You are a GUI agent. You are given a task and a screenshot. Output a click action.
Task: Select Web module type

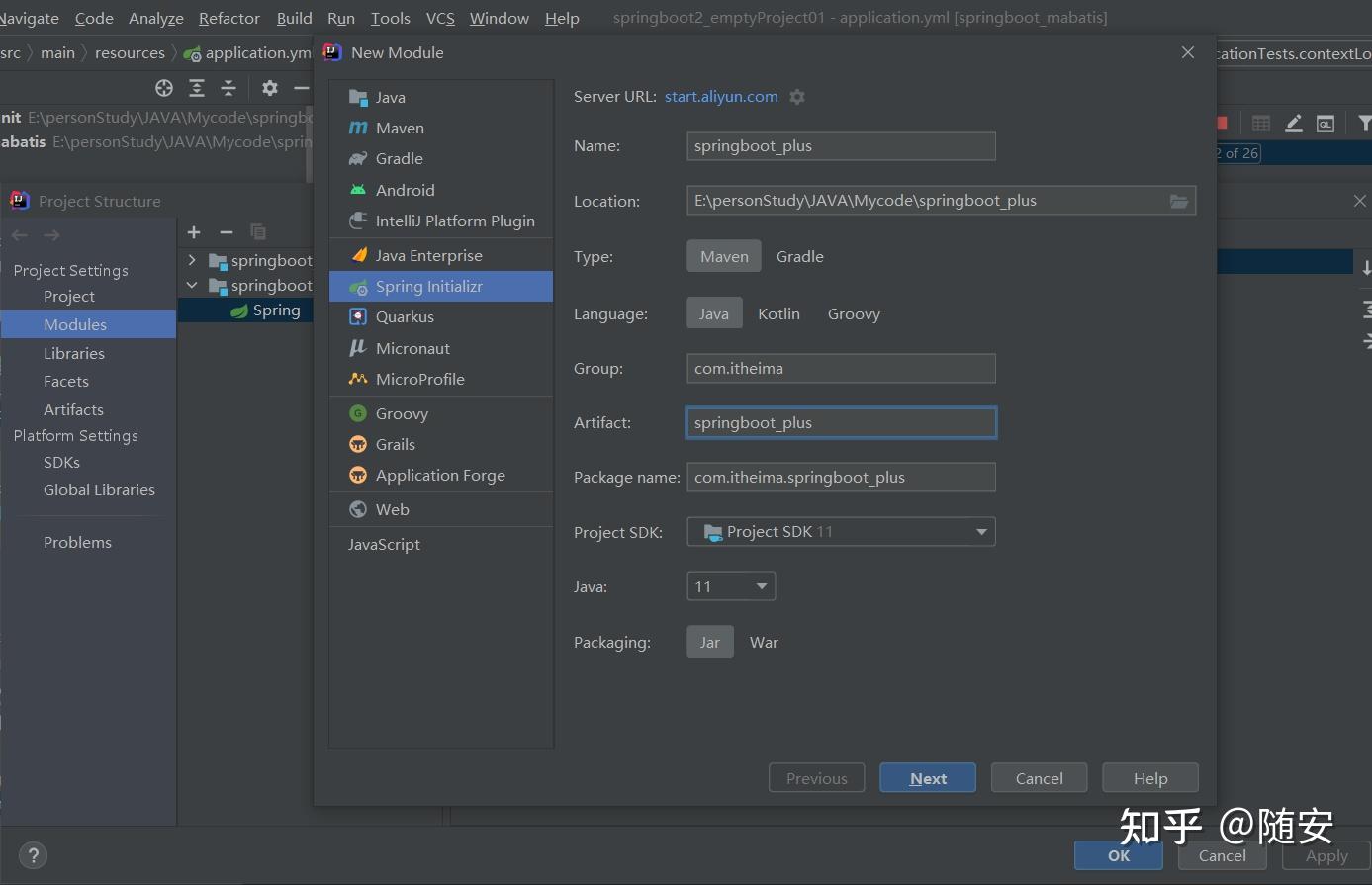coord(440,509)
